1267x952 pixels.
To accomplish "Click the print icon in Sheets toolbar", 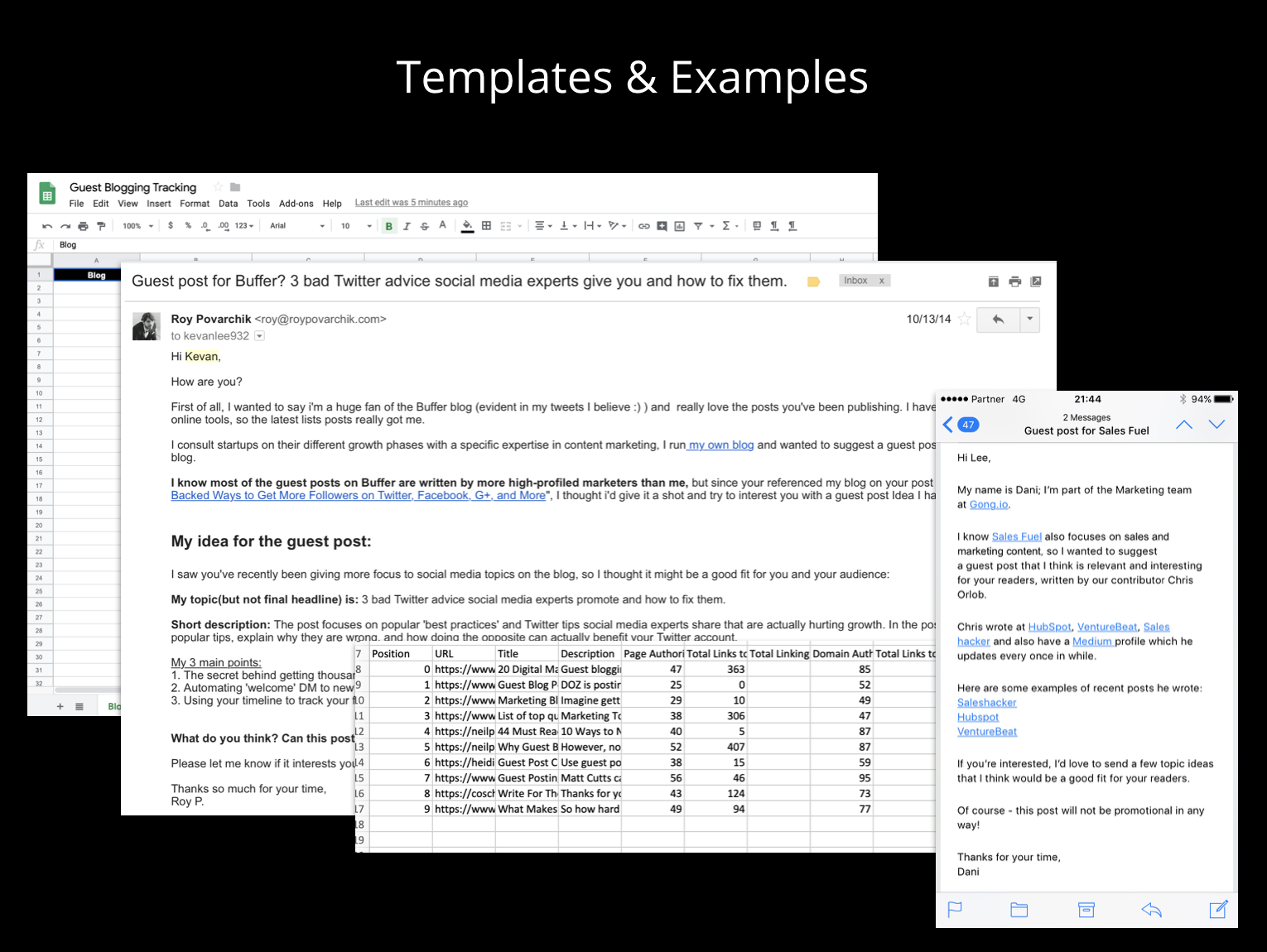I will (83, 226).
